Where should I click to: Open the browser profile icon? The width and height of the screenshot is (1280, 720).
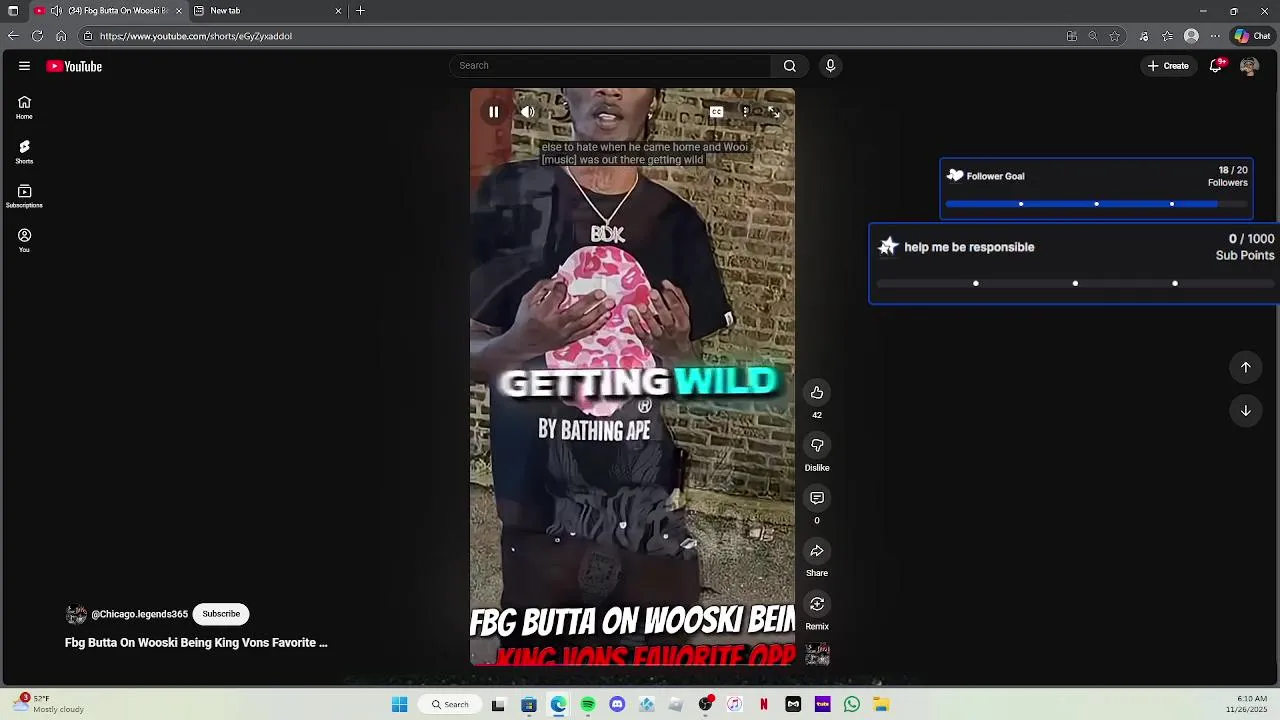1191,36
